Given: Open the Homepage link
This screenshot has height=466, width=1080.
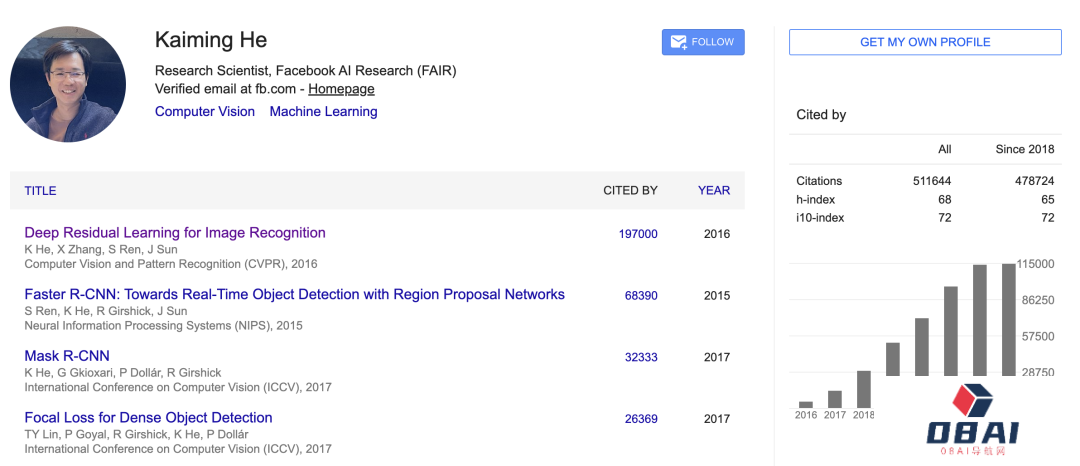Looking at the screenshot, I should pos(341,89).
